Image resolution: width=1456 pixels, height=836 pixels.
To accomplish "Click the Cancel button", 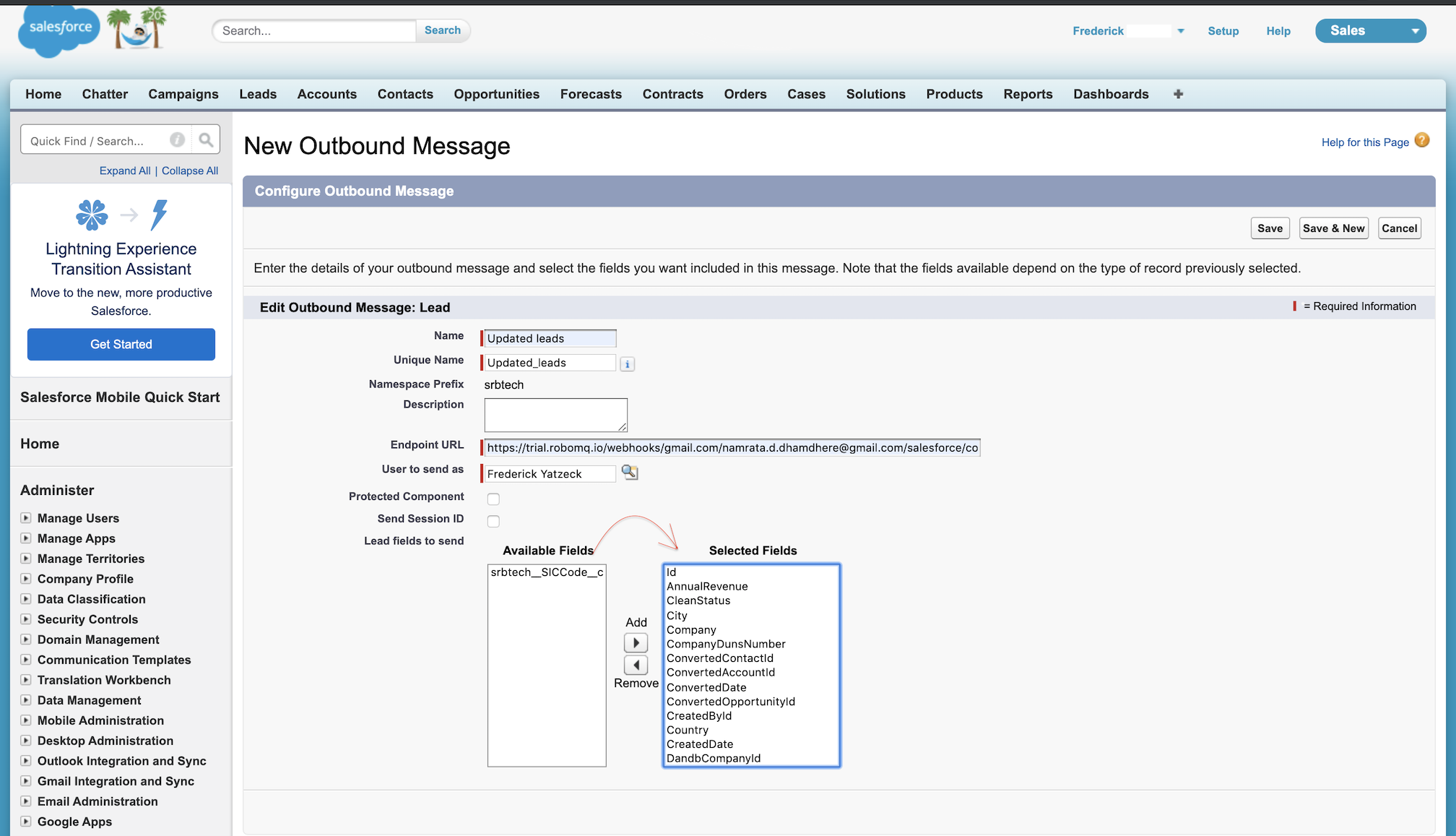I will point(1398,228).
